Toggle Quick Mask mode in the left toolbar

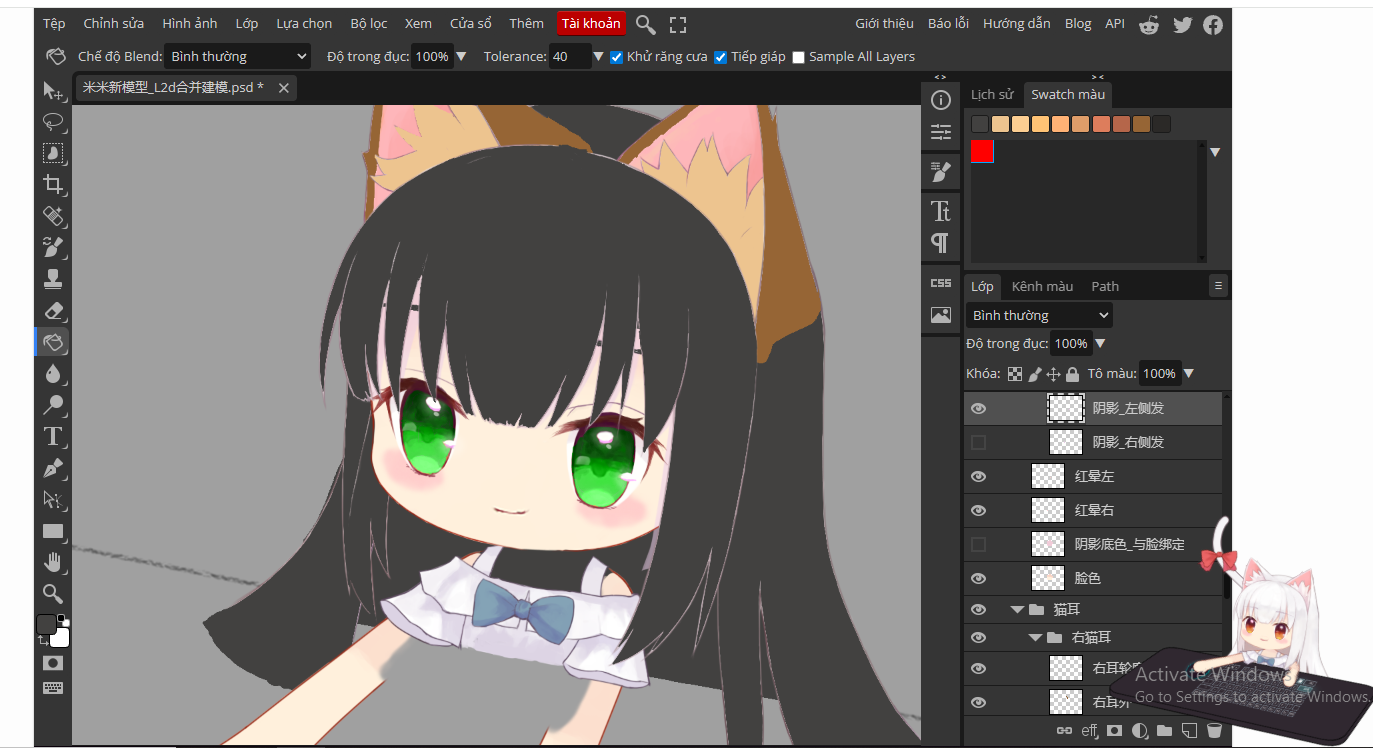(53, 663)
